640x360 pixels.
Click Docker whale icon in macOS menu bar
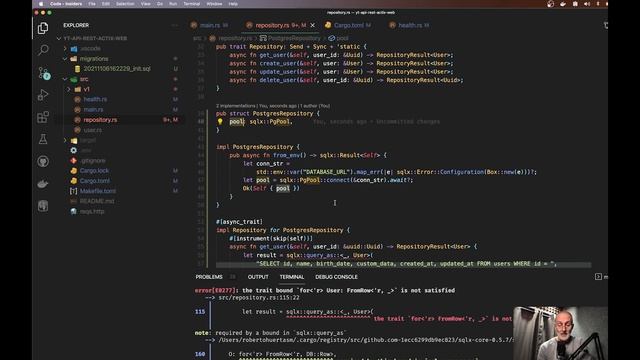563,4
